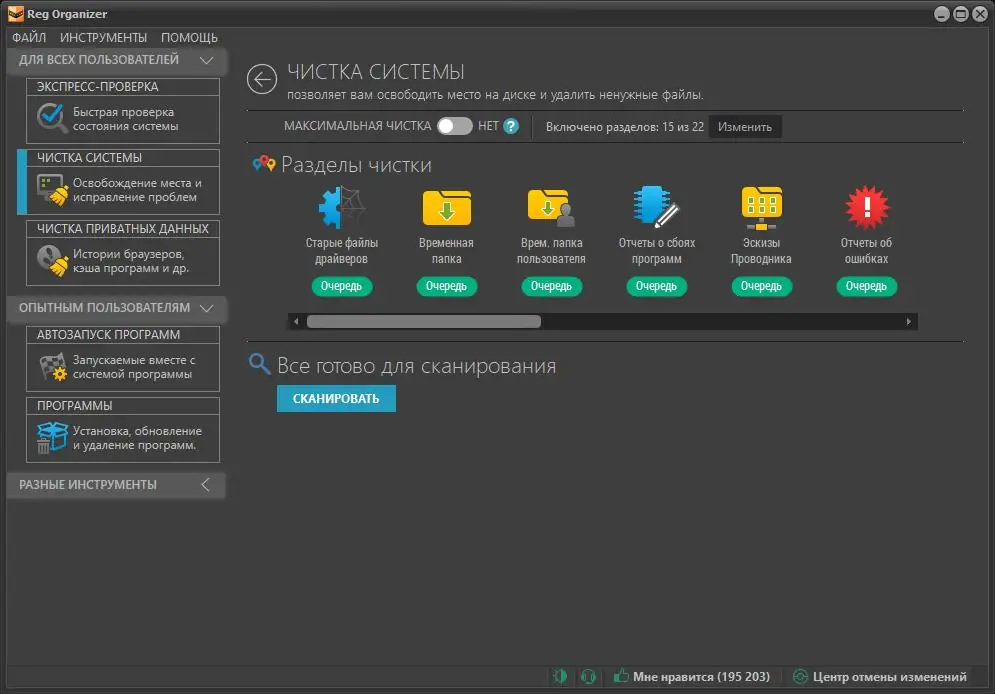Click the back arrow in Чистка системы header
995x694 pixels.
(x=260, y=79)
